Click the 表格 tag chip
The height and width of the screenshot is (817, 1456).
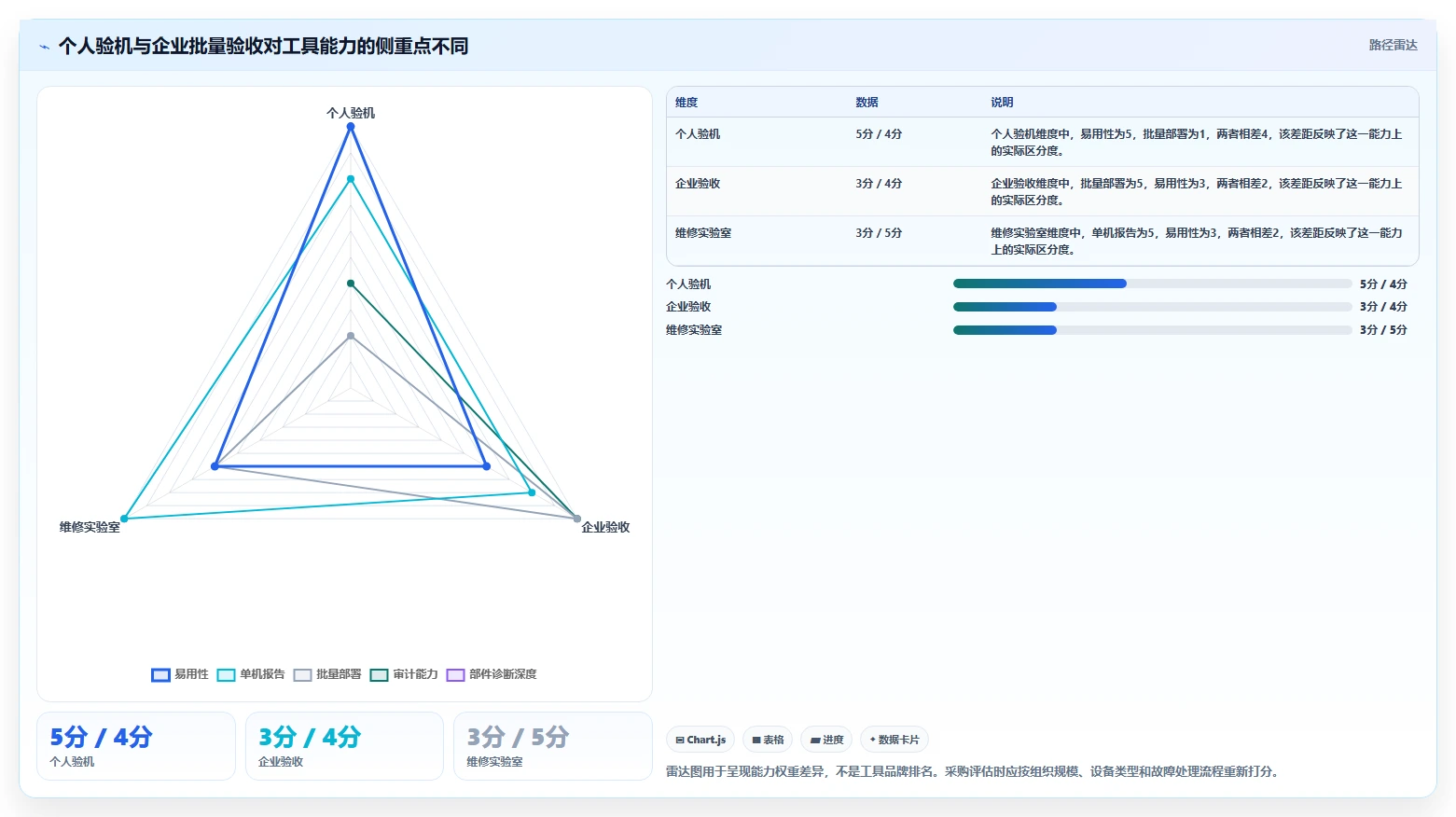coord(768,740)
